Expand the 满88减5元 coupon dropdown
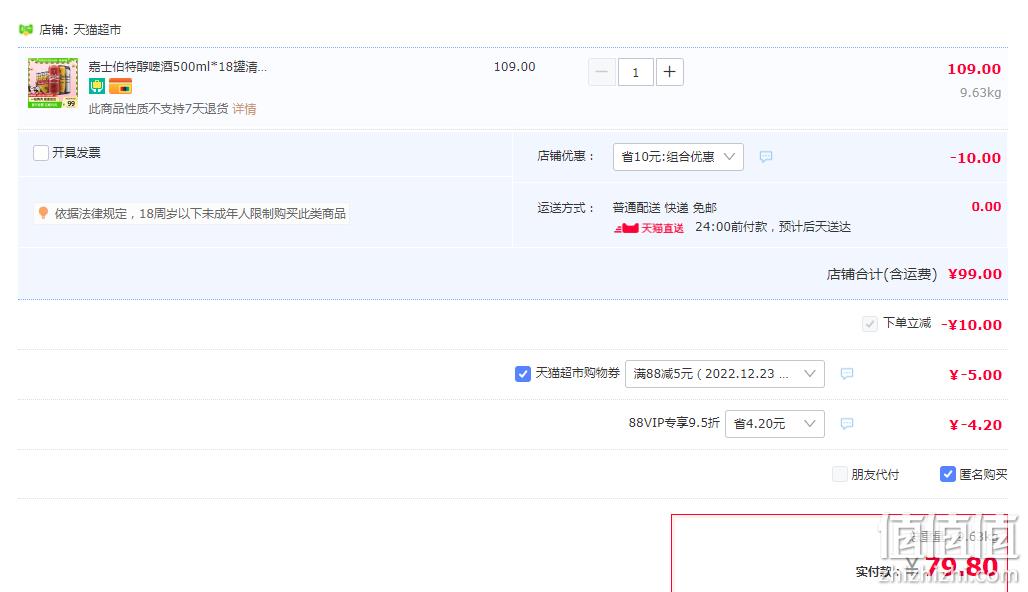 (x=724, y=374)
